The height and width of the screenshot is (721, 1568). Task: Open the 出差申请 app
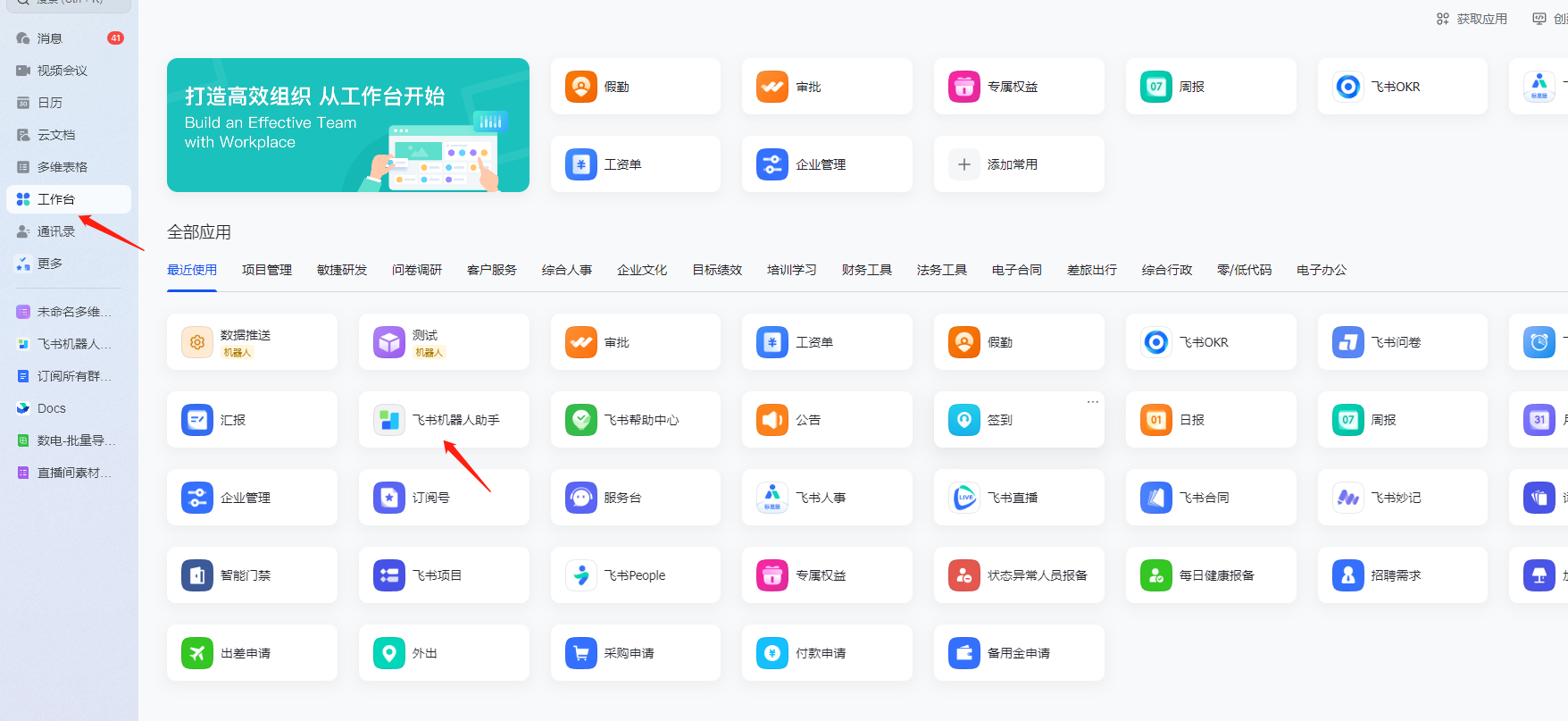(x=252, y=653)
